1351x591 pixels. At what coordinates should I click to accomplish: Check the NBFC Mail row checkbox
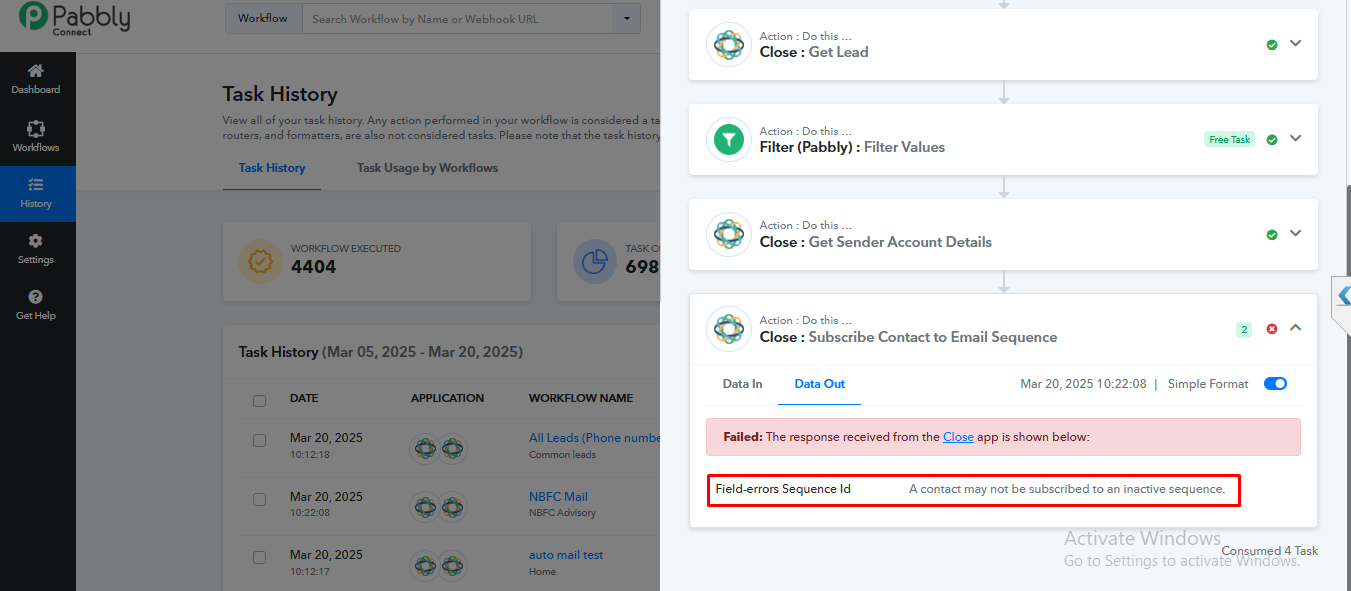(260, 499)
